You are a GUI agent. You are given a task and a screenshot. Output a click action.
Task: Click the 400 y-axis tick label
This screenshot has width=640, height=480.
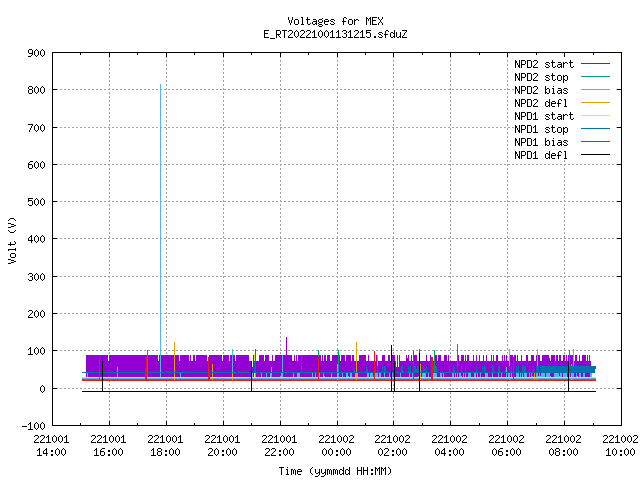36,239
